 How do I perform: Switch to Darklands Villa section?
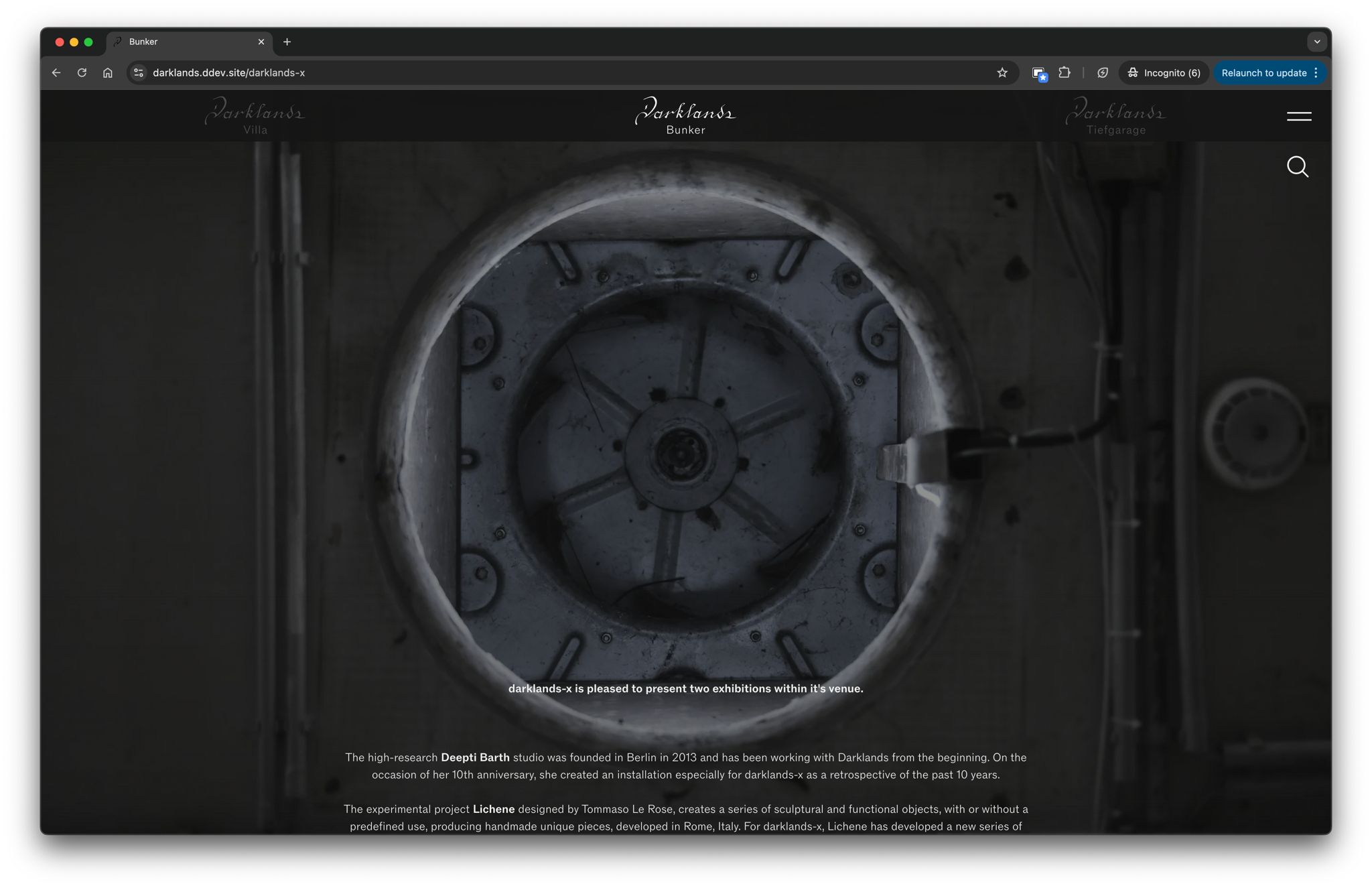[x=255, y=117]
